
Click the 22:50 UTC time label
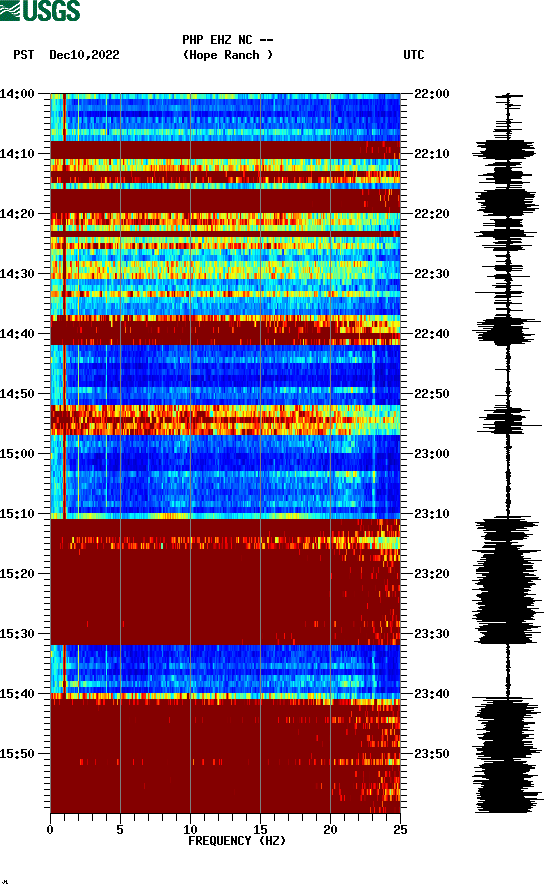[x=432, y=394]
